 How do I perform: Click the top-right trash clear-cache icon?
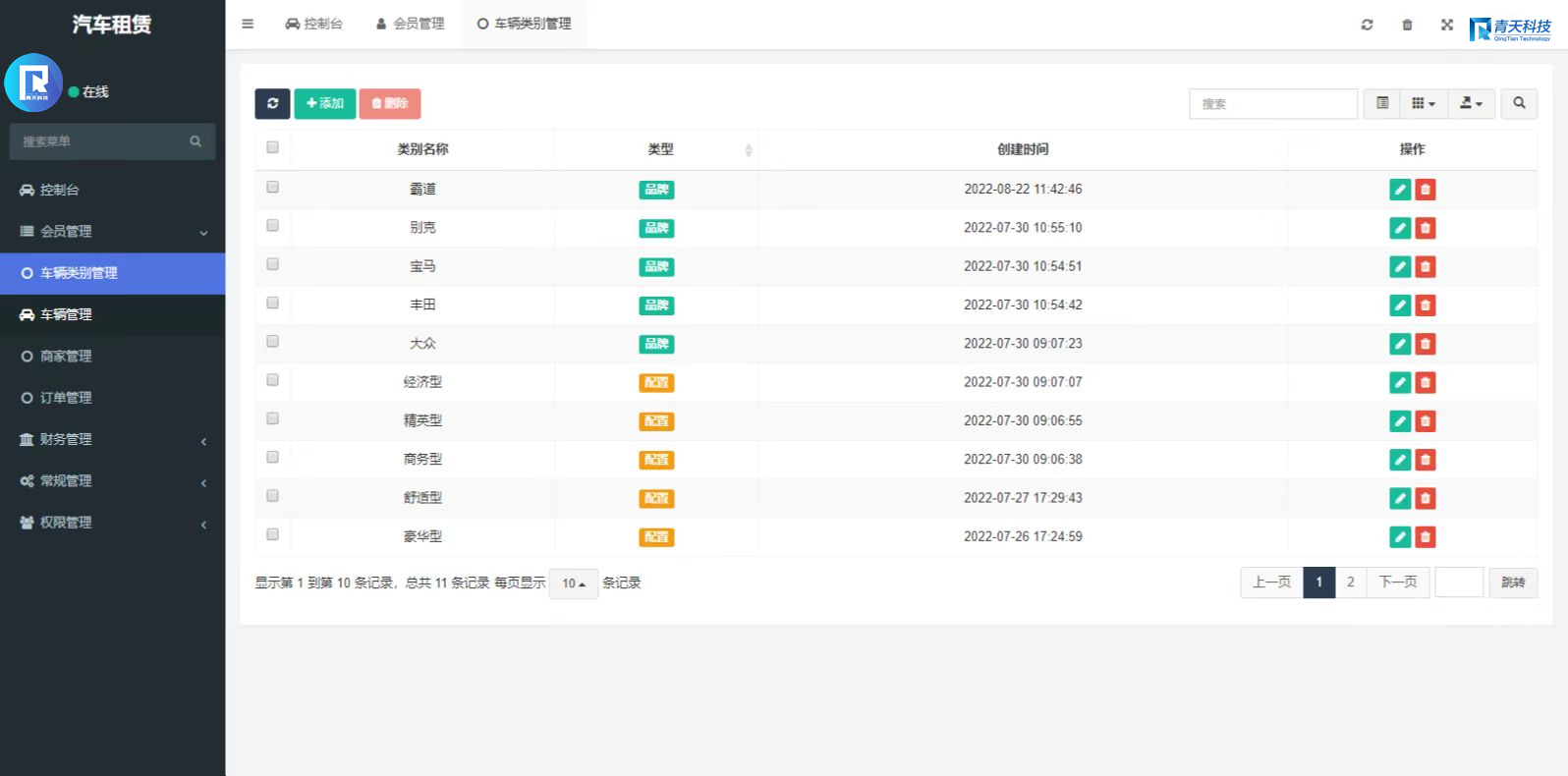pyautogui.click(x=1407, y=25)
